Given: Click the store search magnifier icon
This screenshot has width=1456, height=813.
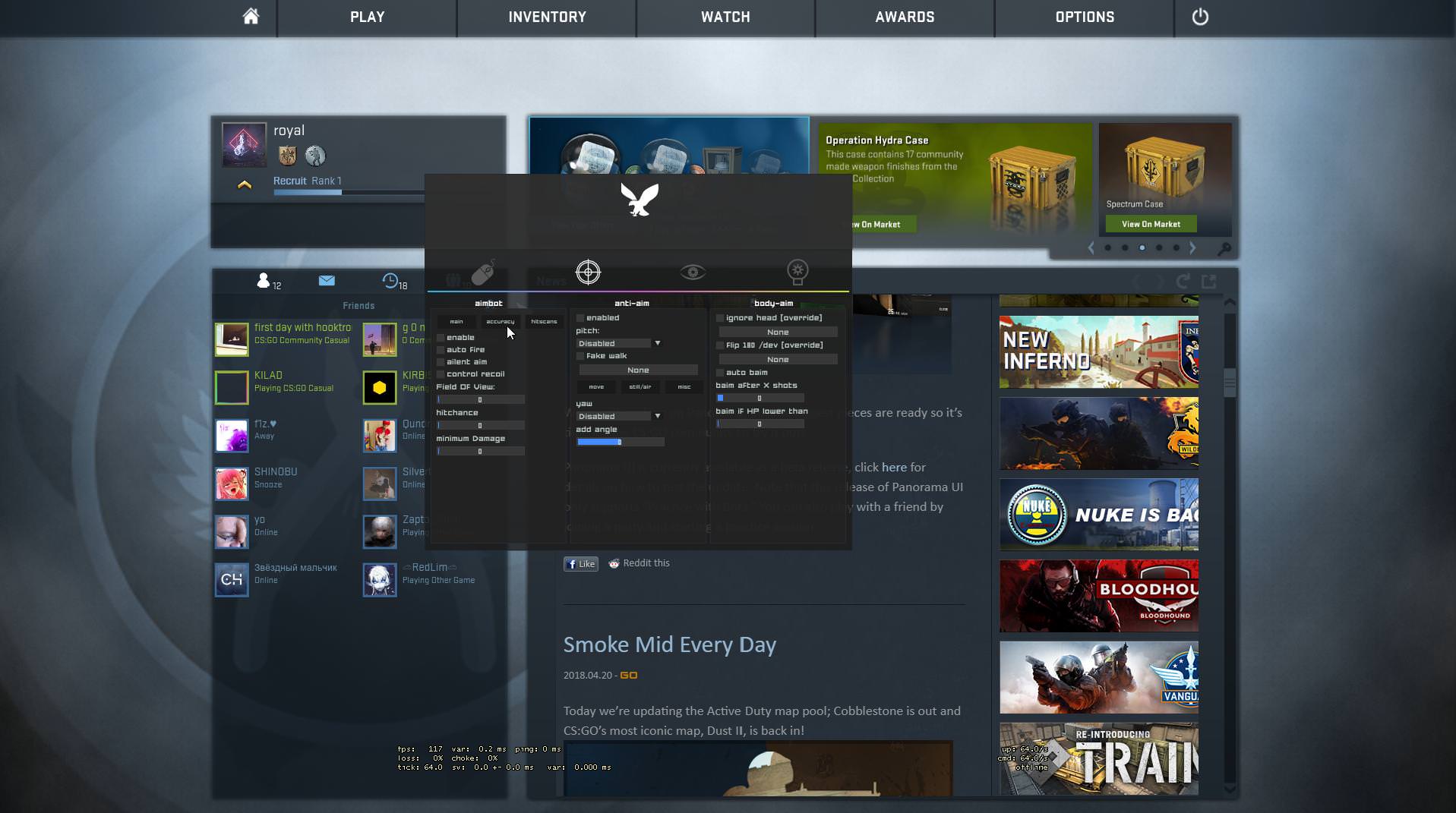Looking at the screenshot, I should coord(1224,248).
